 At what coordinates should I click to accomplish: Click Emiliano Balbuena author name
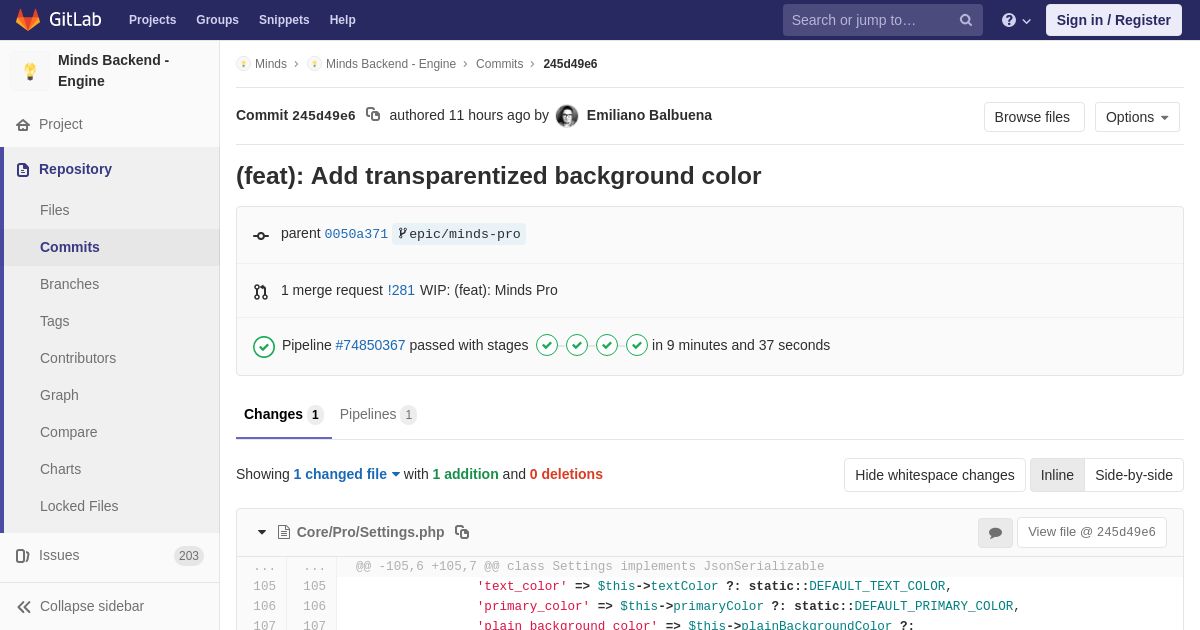(x=649, y=115)
